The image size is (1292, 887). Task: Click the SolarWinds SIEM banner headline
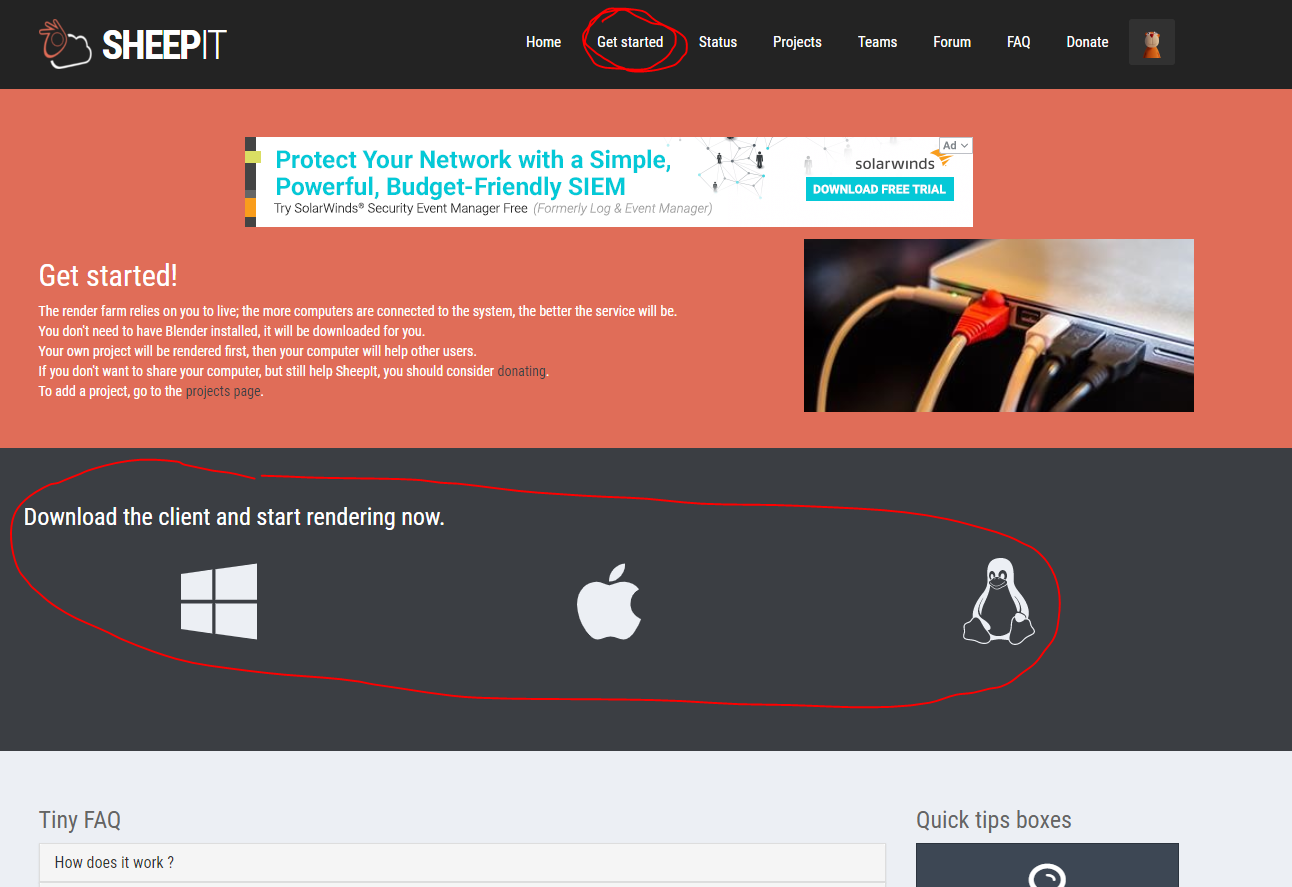[472, 173]
